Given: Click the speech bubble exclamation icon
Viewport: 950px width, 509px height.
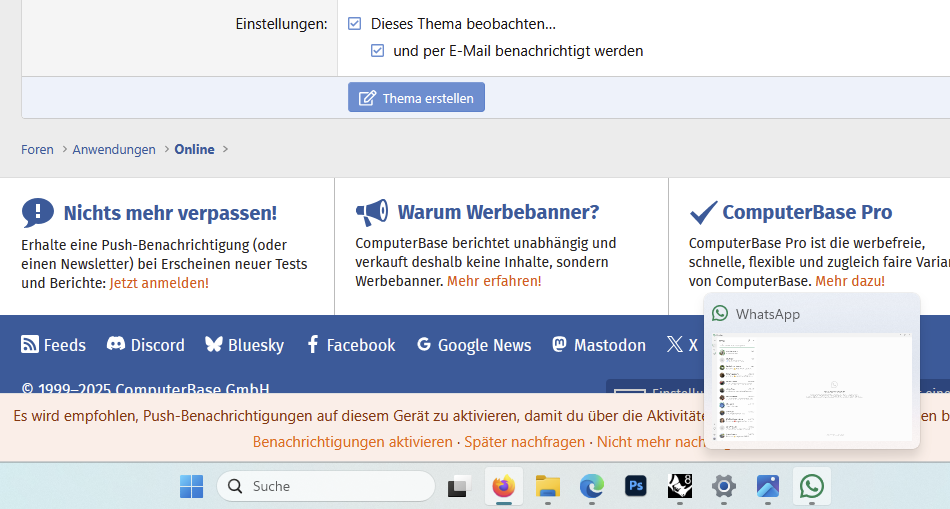Looking at the screenshot, I should pos(38,213).
